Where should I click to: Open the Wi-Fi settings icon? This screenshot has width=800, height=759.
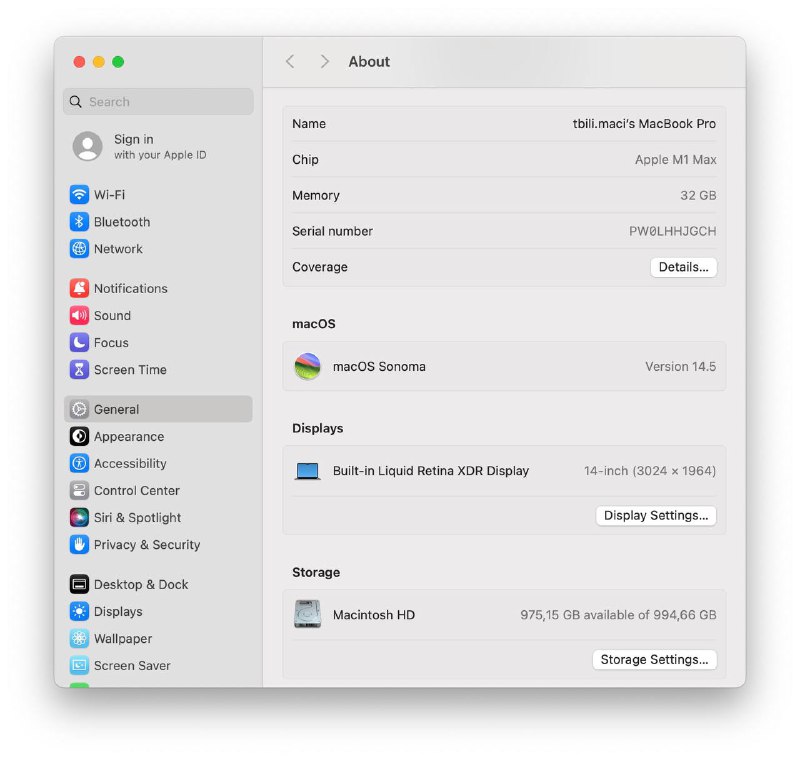tap(79, 195)
